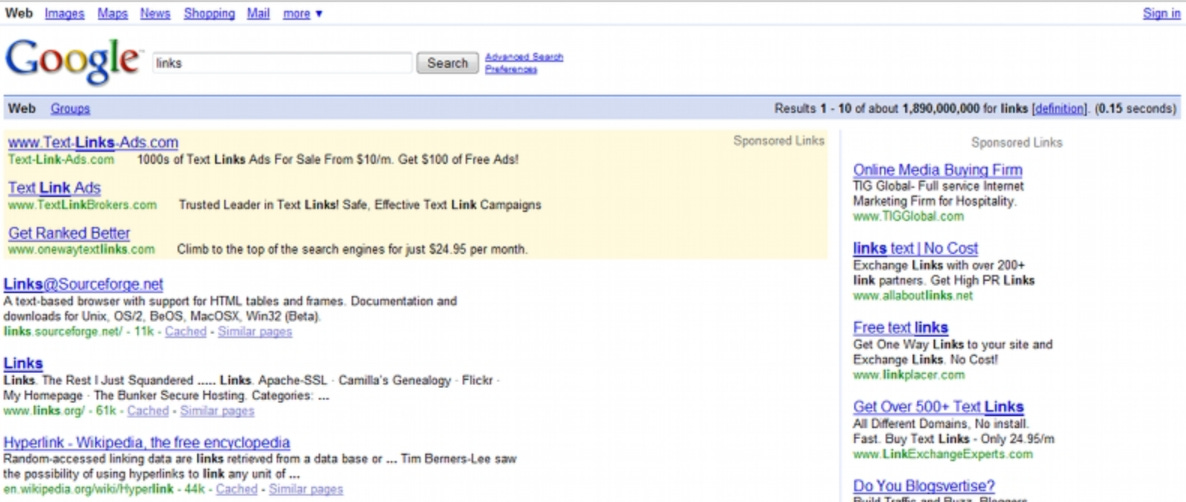Click the Sign in link
1186x502 pixels.
coord(1161,14)
